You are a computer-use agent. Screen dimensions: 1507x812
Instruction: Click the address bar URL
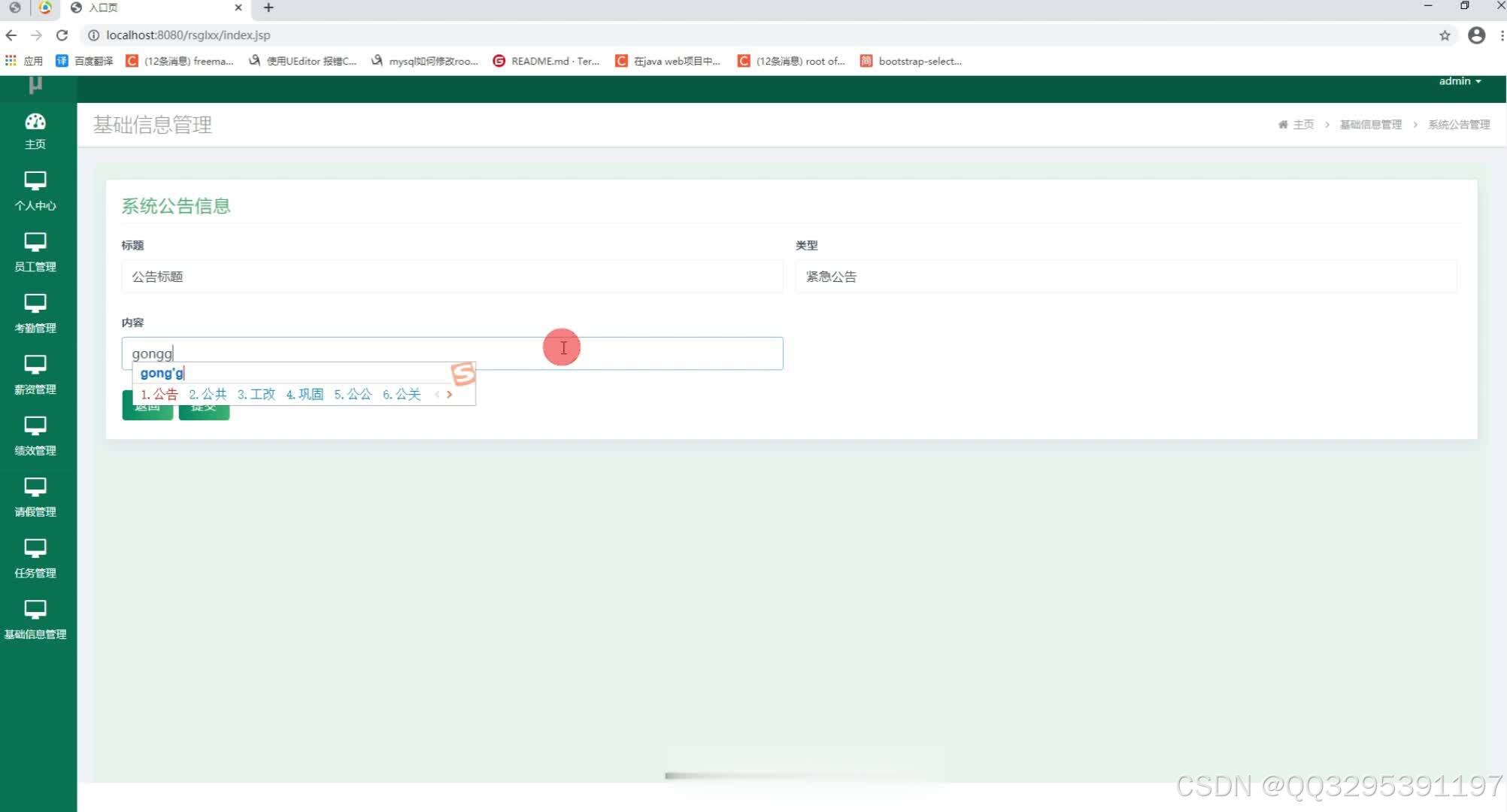click(x=188, y=35)
